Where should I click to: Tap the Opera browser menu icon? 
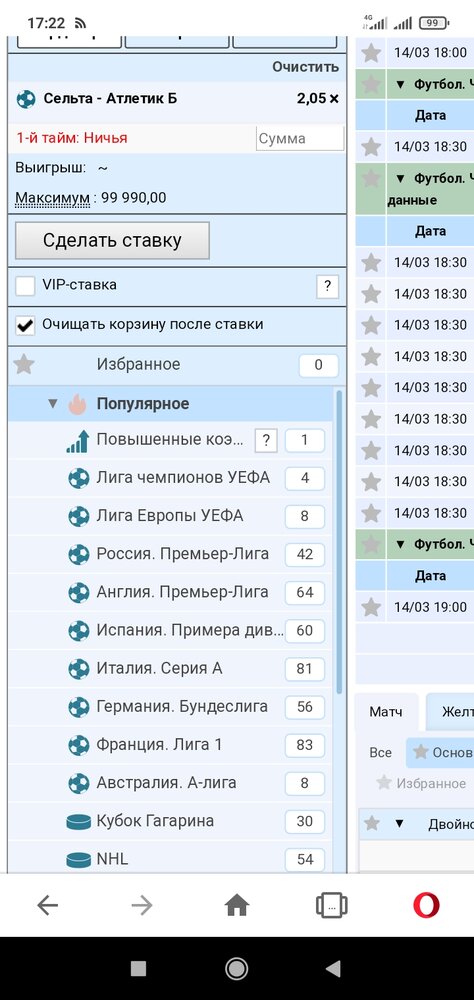(x=426, y=905)
